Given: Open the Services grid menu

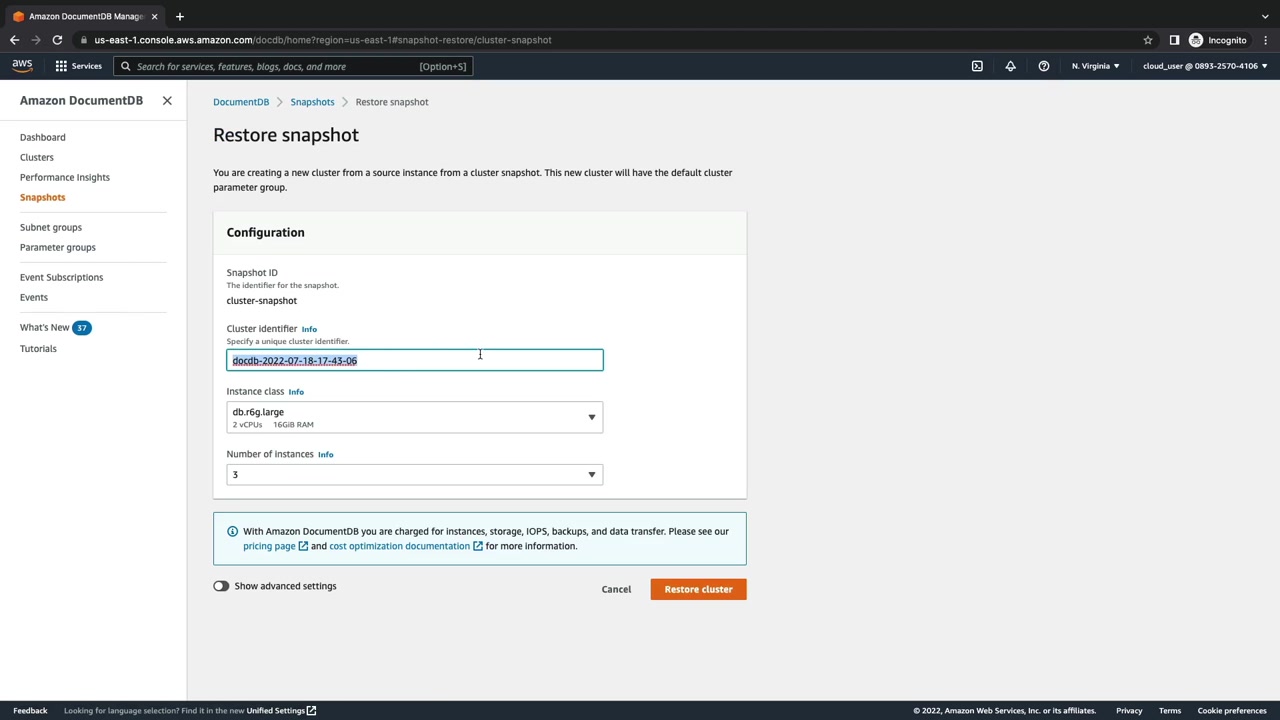Looking at the screenshot, I should point(78,66).
